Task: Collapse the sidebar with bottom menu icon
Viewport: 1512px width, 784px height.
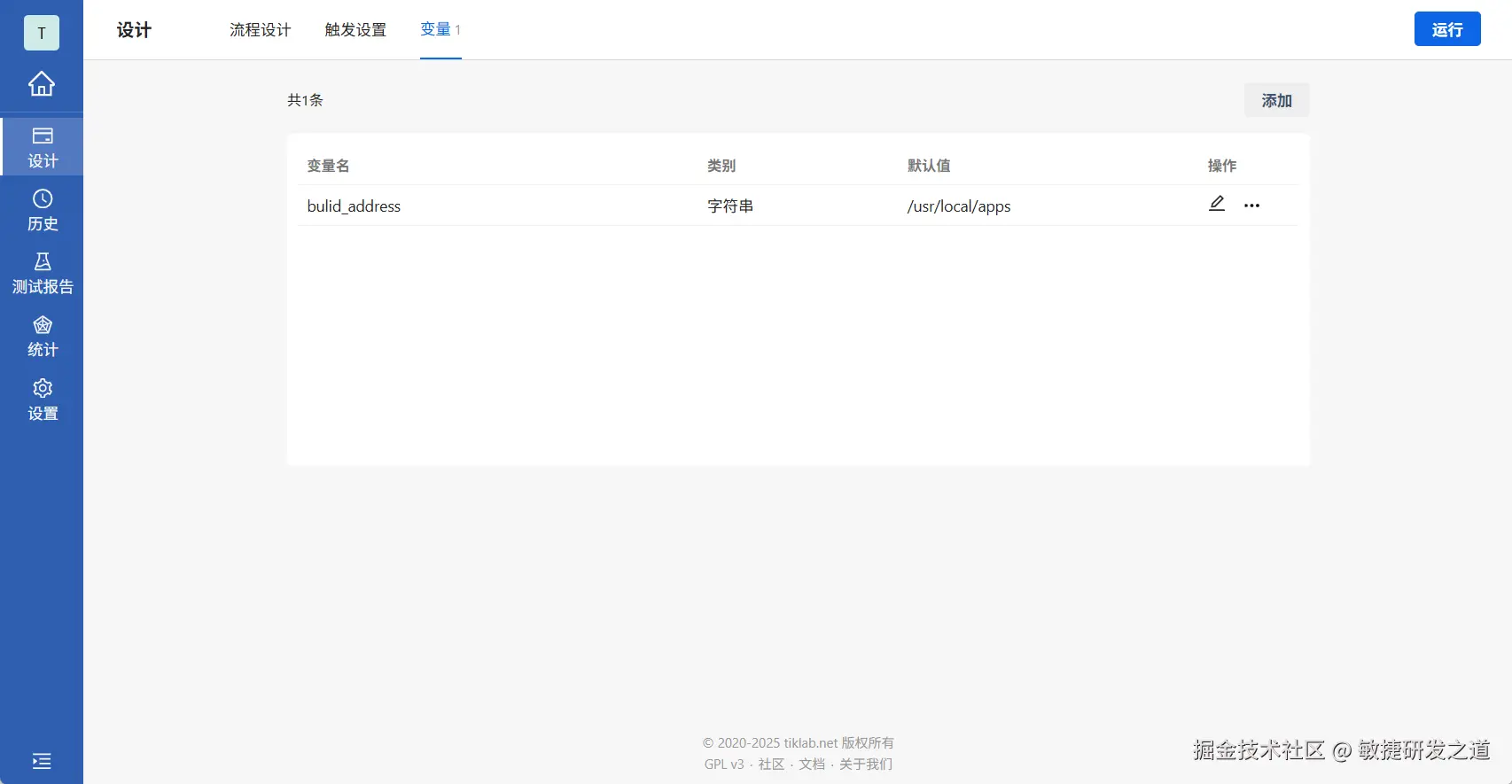Action: coord(42,761)
